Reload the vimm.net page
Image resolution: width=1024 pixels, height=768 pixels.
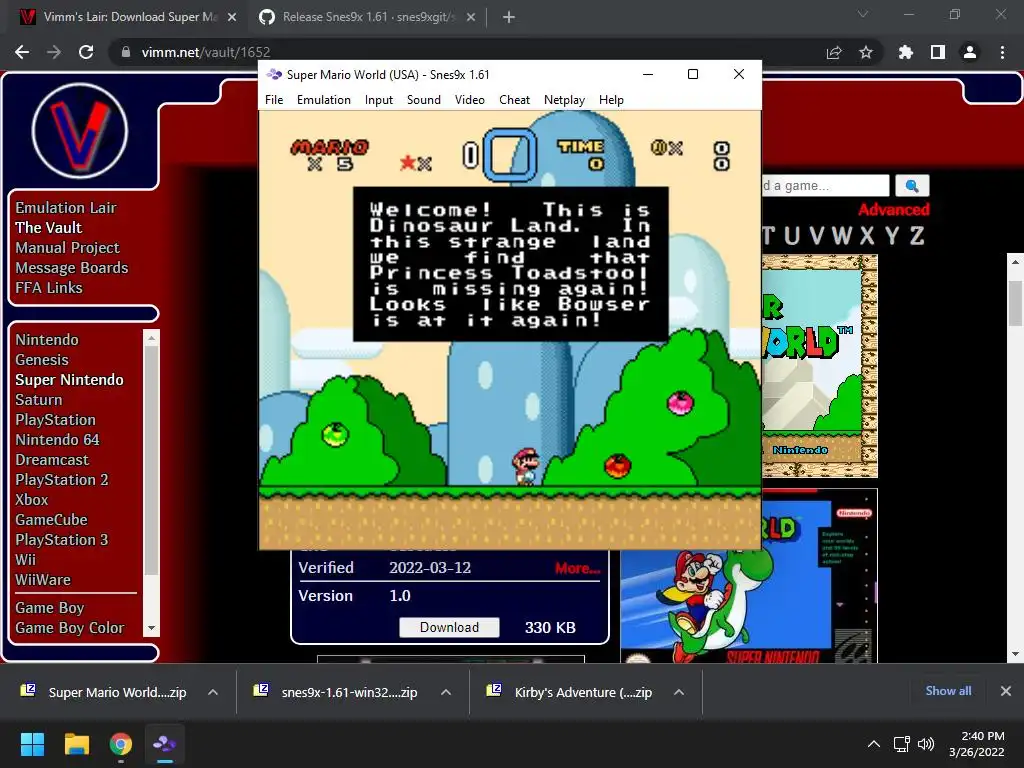coord(86,52)
